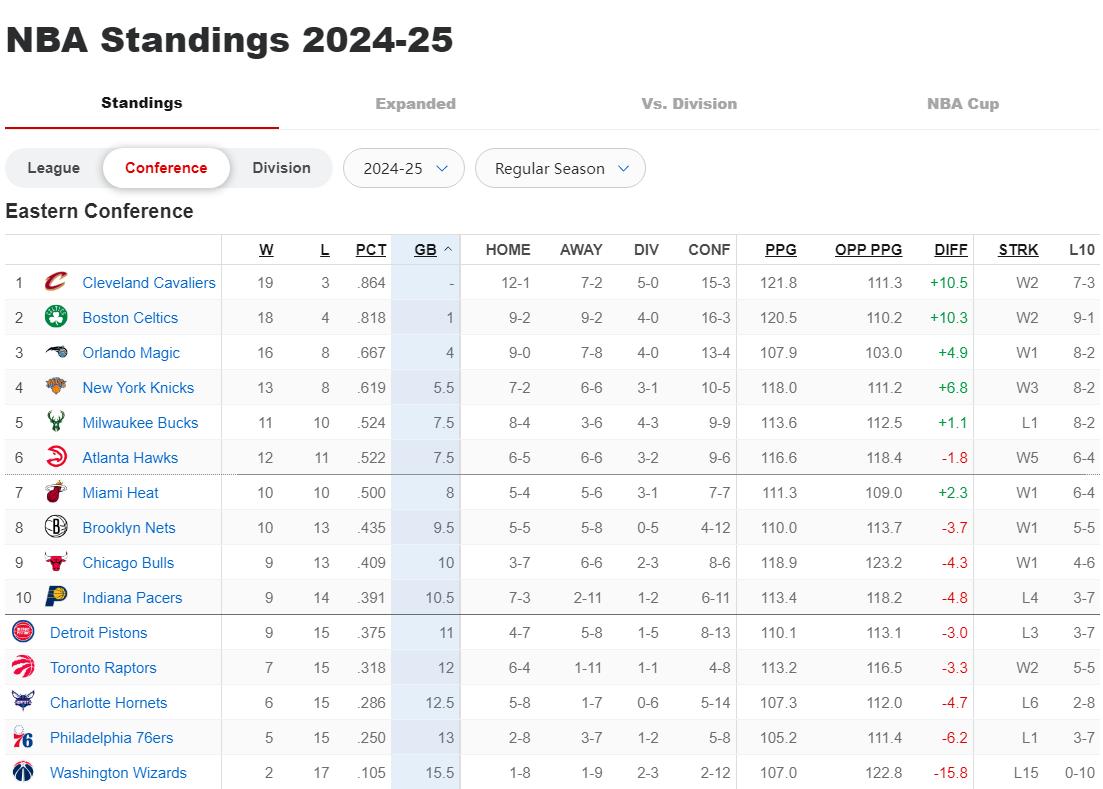1103x789 pixels.
Task: Sort standings by PPG column
Action: coord(780,250)
